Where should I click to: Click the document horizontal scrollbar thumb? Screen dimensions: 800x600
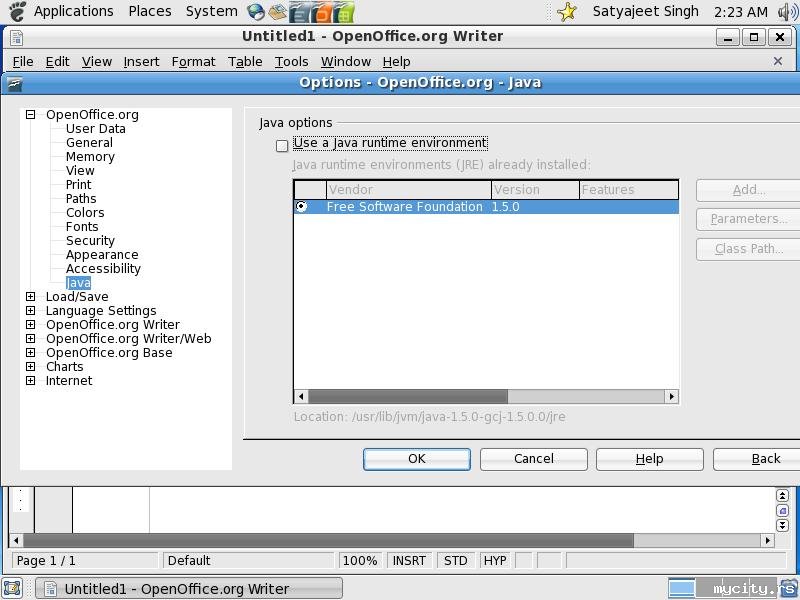(x=329, y=540)
